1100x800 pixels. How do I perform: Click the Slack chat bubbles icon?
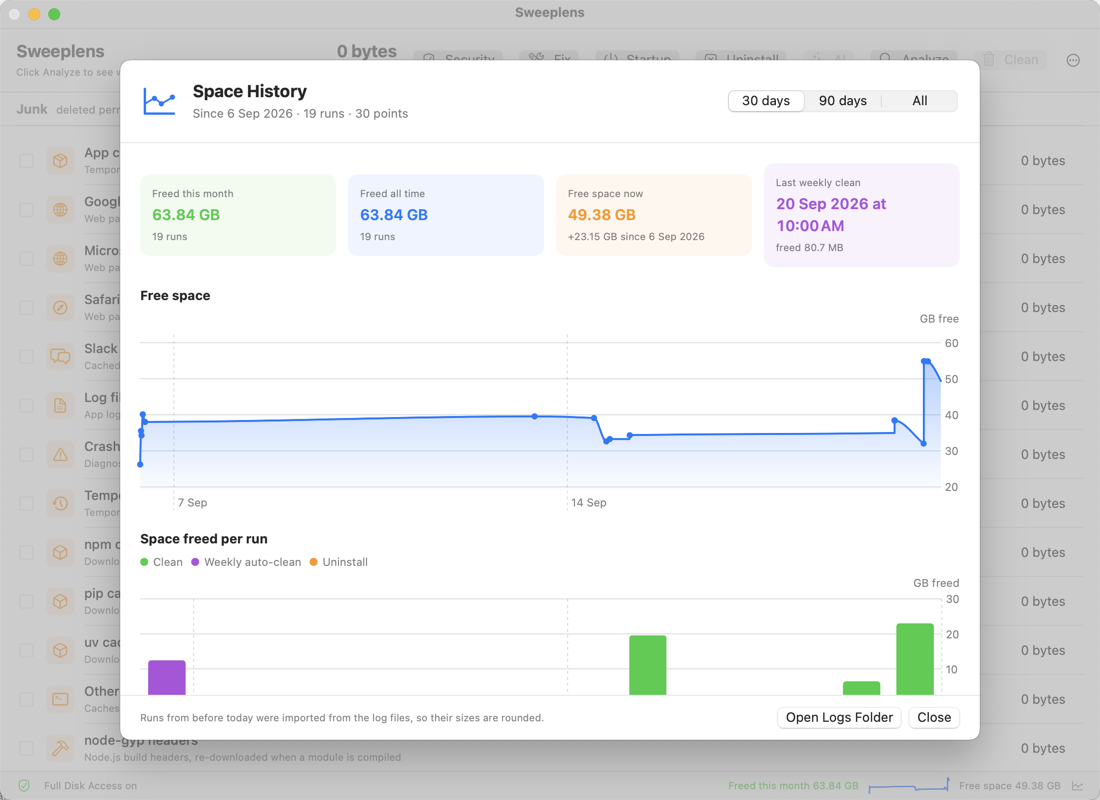[x=60, y=356]
